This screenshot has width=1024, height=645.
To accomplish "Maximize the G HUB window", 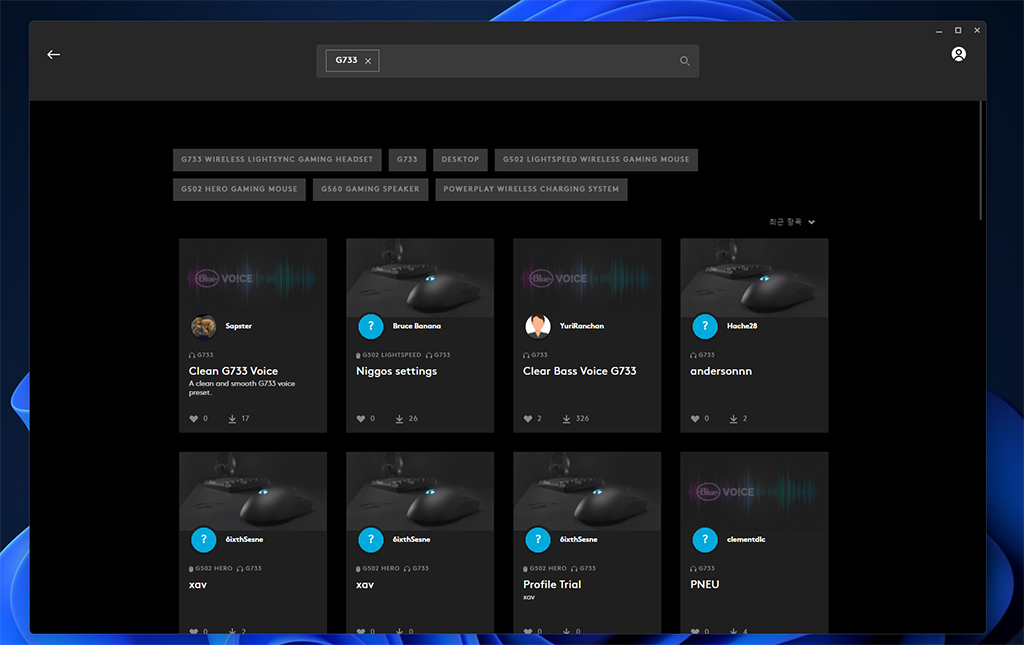I will [958, 30].
